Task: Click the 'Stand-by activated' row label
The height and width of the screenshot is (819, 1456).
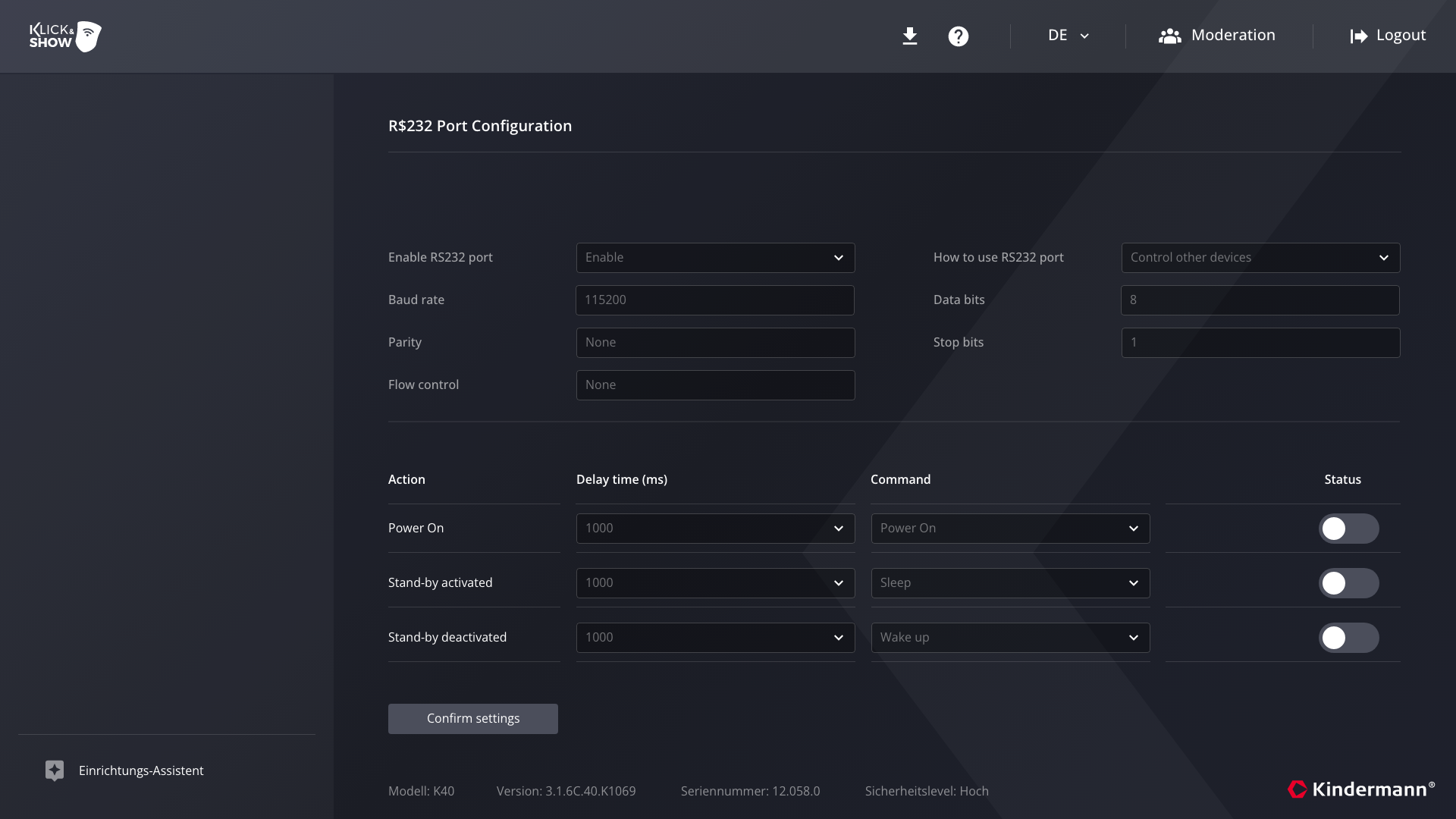Action: pyautogui.click(x=440, y=582)
